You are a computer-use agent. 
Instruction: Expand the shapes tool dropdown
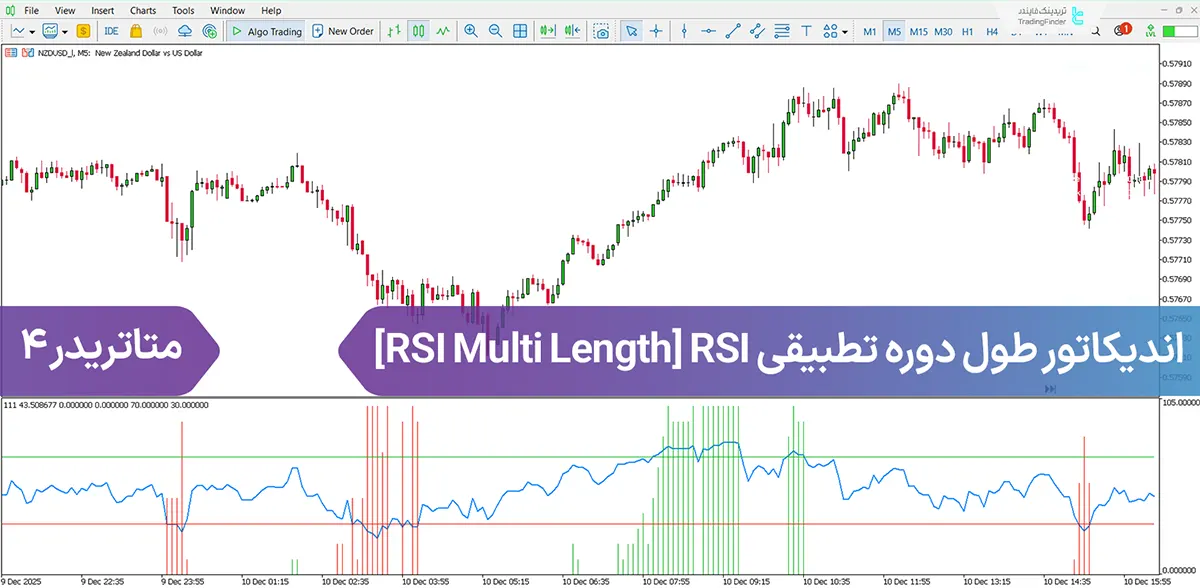(843, 31)
